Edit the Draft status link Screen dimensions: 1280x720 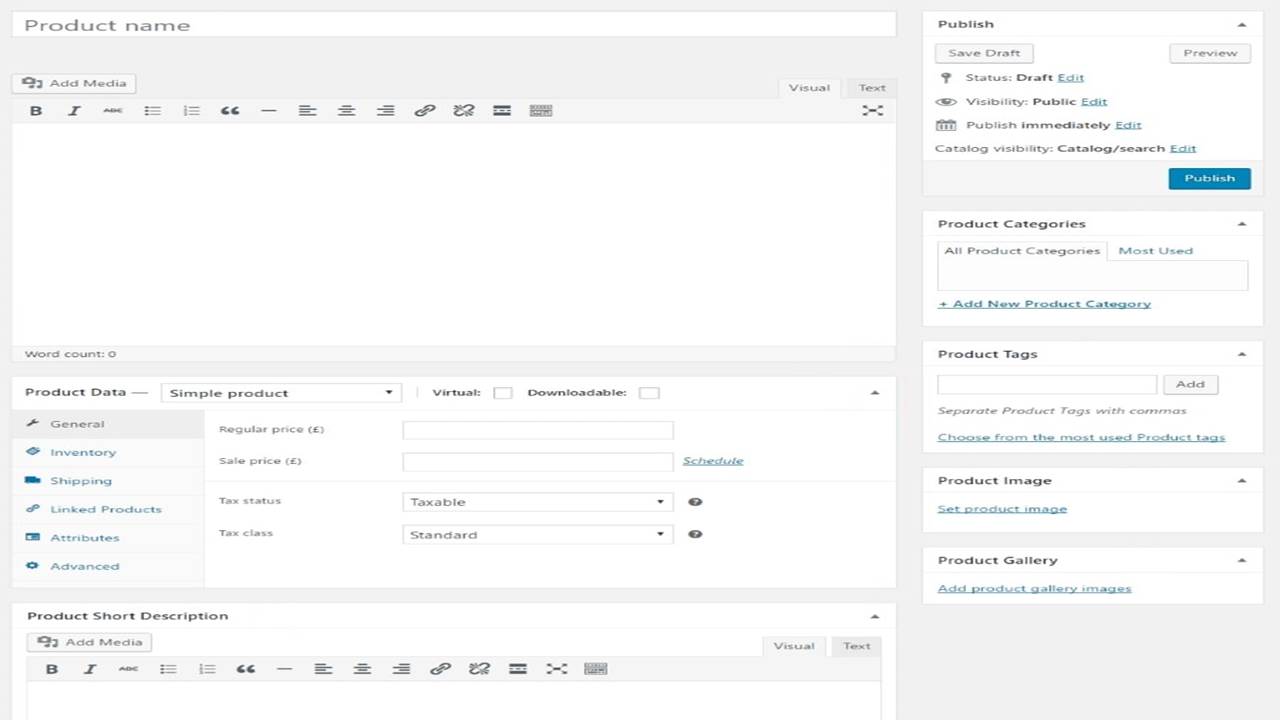[x=1070, y=77]
